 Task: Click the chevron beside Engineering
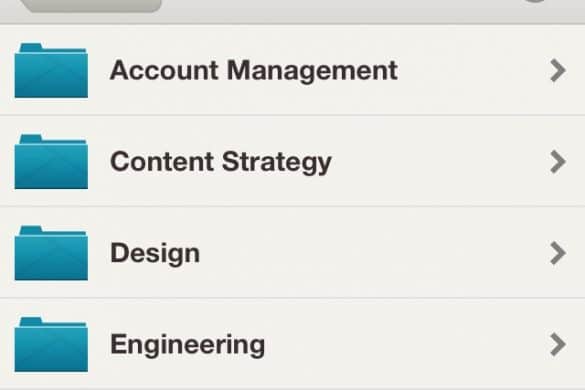(558, 344)
